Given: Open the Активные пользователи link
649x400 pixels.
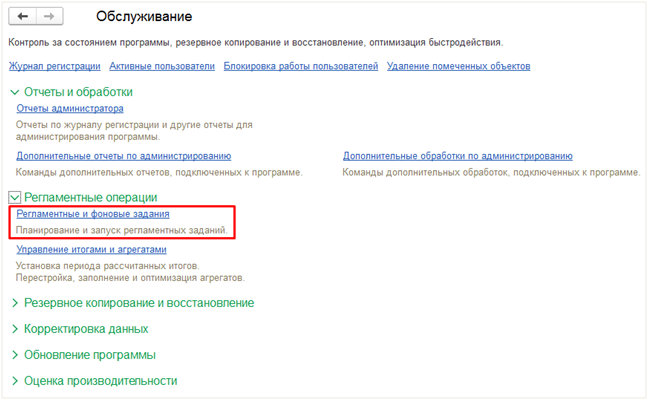Looking at the screenshot, I should pyautogui.click(x=162, y=66).
